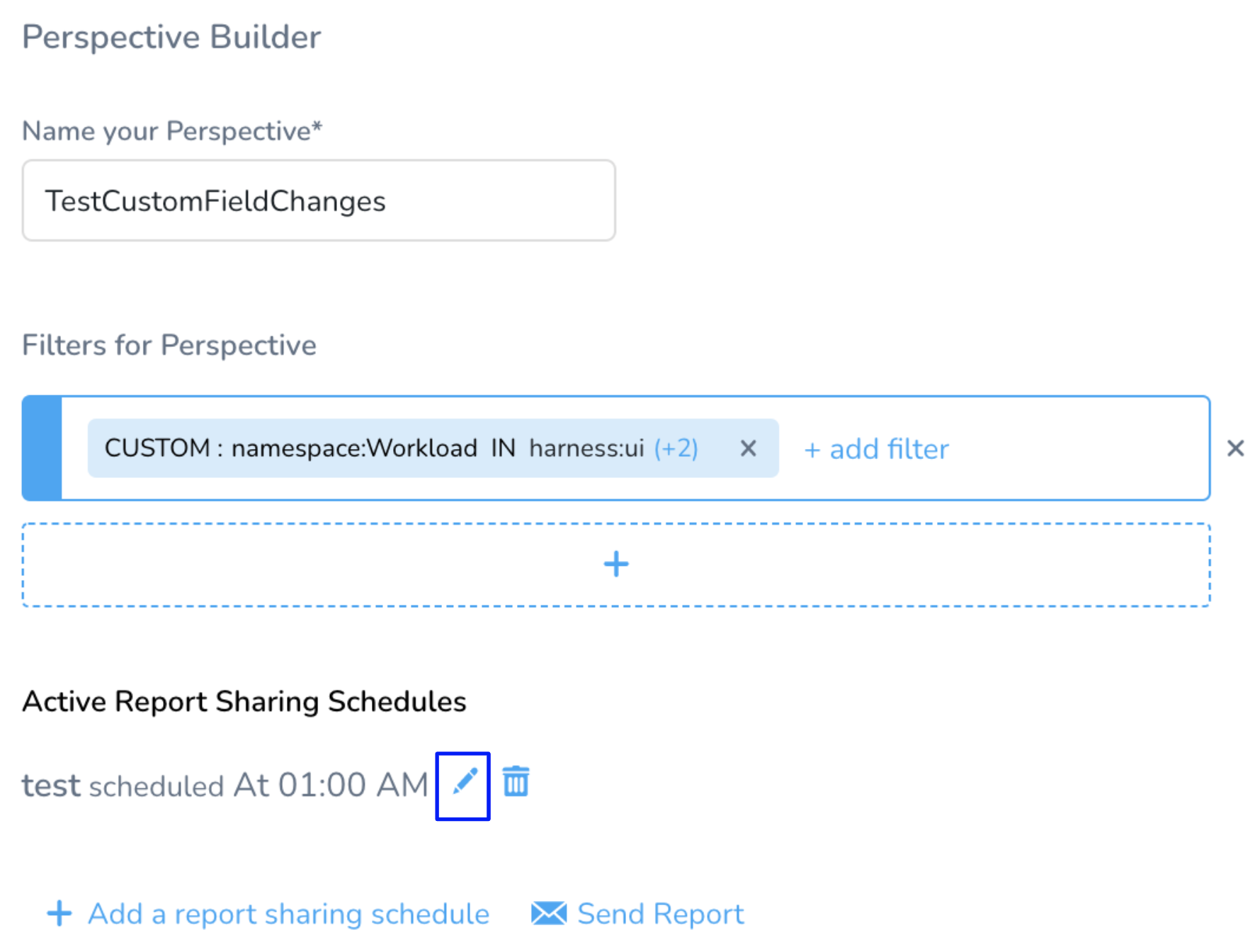Click Add a report sharing schedule

pos(288,914)
